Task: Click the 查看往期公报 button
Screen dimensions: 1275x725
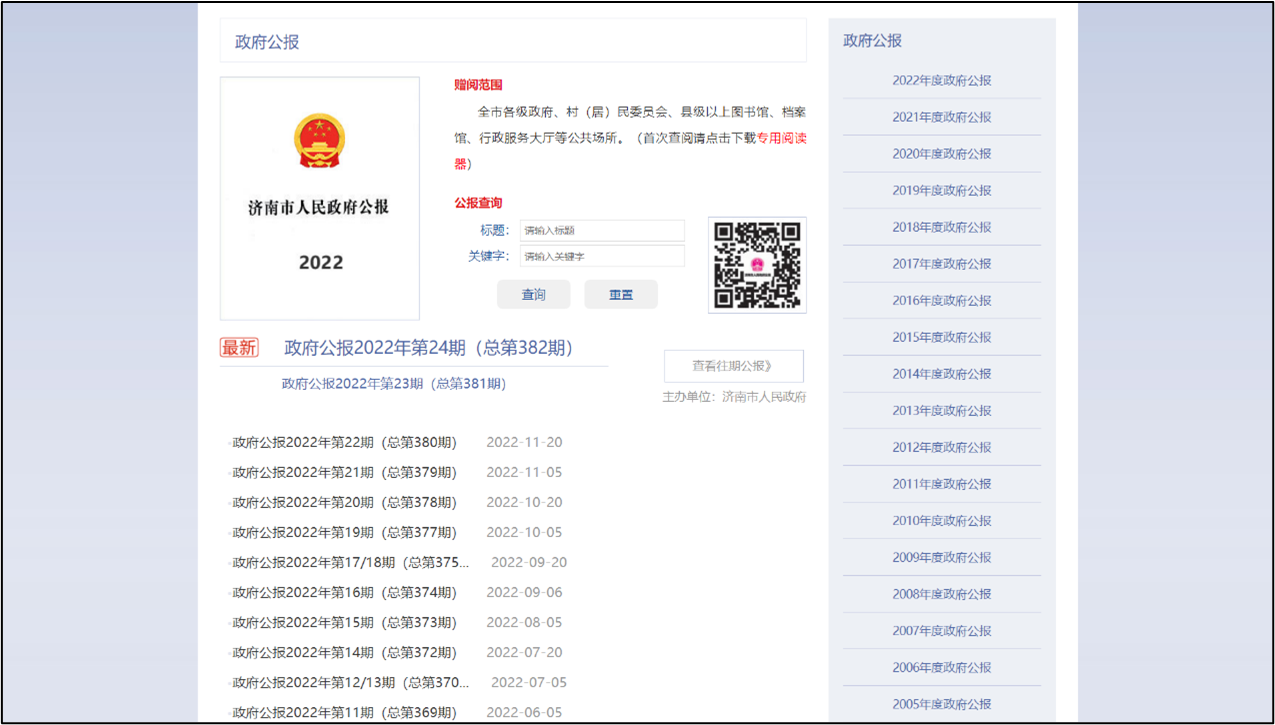Action: point(733,366)
